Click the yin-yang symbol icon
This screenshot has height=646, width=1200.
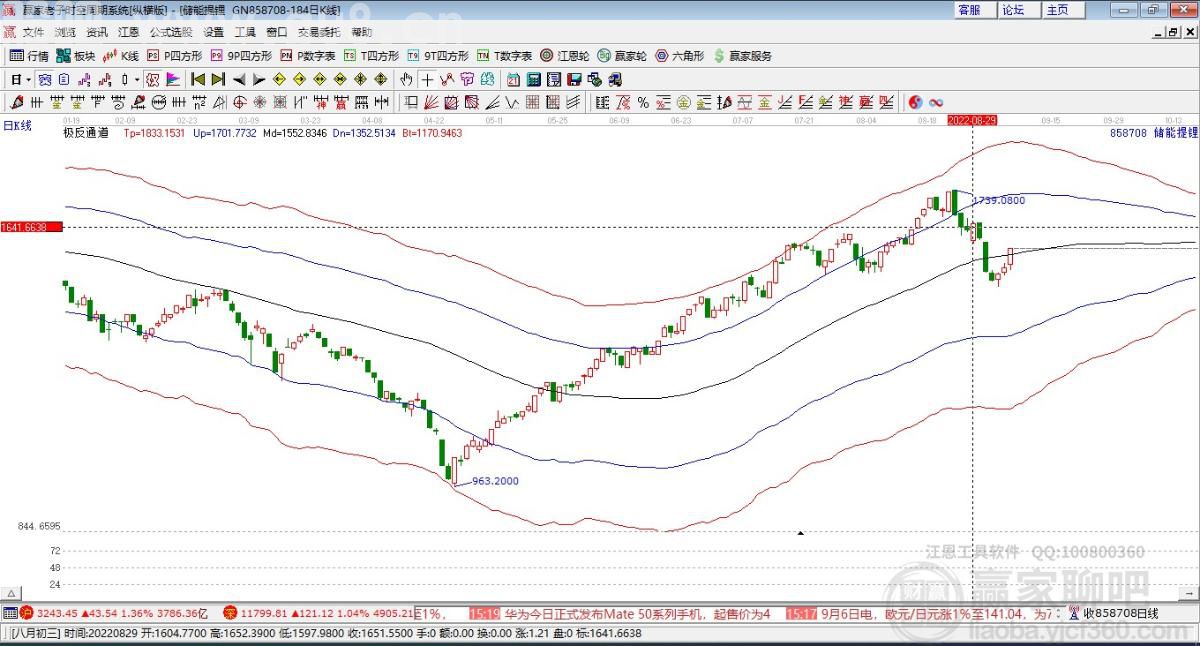pos(916,102)
